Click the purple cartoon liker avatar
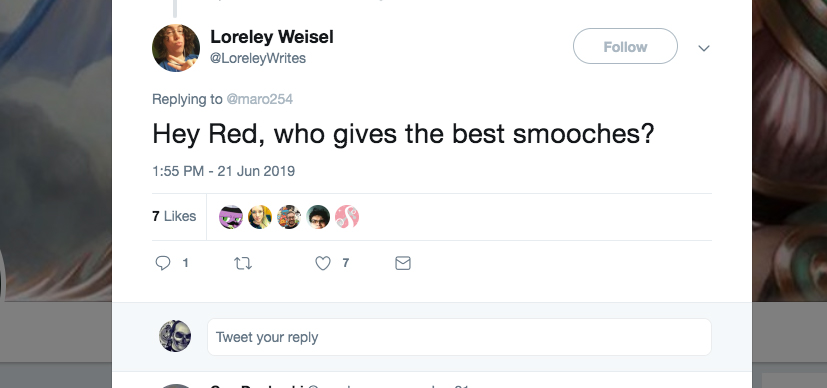The image size is (827, 388). click(231, 217)
